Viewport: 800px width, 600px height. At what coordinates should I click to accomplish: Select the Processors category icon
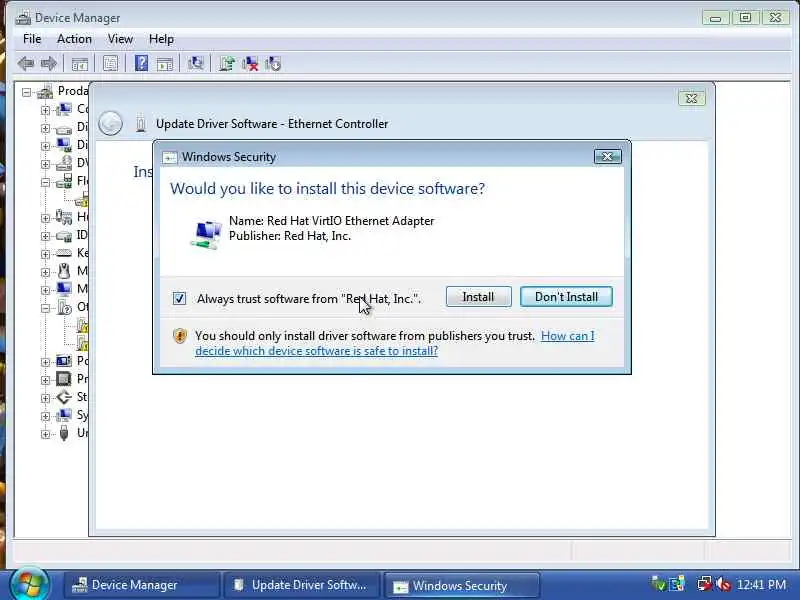(x=64, y=379)
